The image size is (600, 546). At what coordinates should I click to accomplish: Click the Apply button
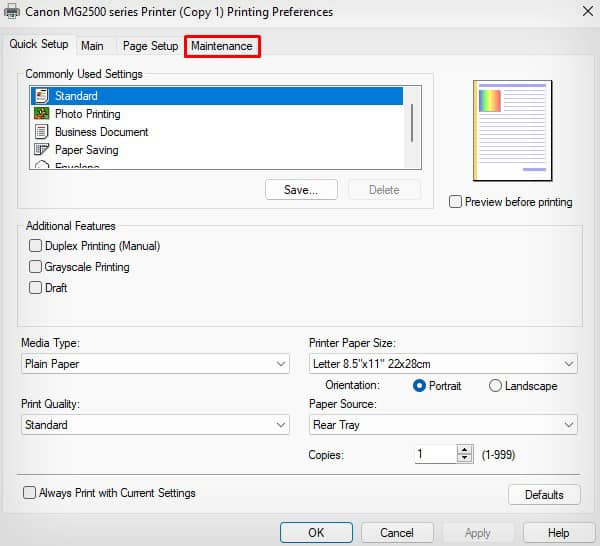(x=478, y=533)
